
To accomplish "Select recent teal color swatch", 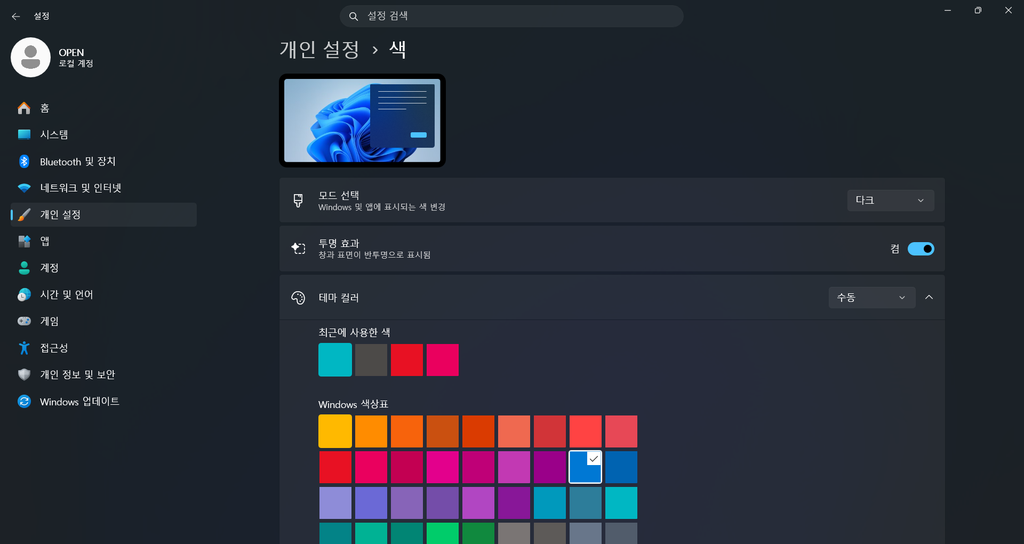I will pos(335,360).
